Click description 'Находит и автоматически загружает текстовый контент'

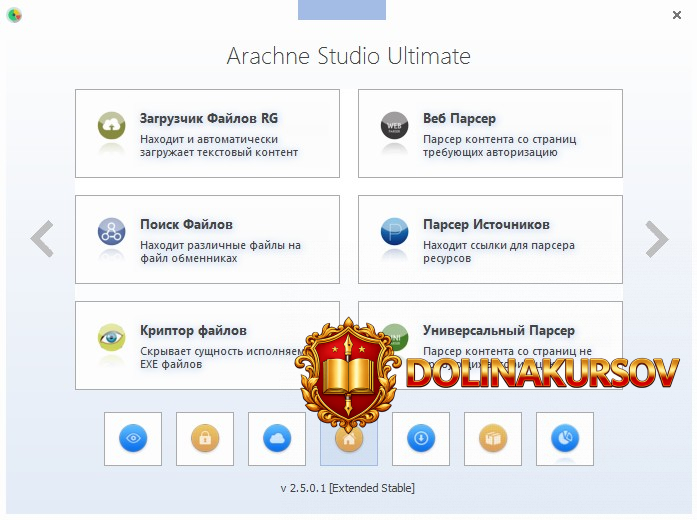tap(219, 146)
